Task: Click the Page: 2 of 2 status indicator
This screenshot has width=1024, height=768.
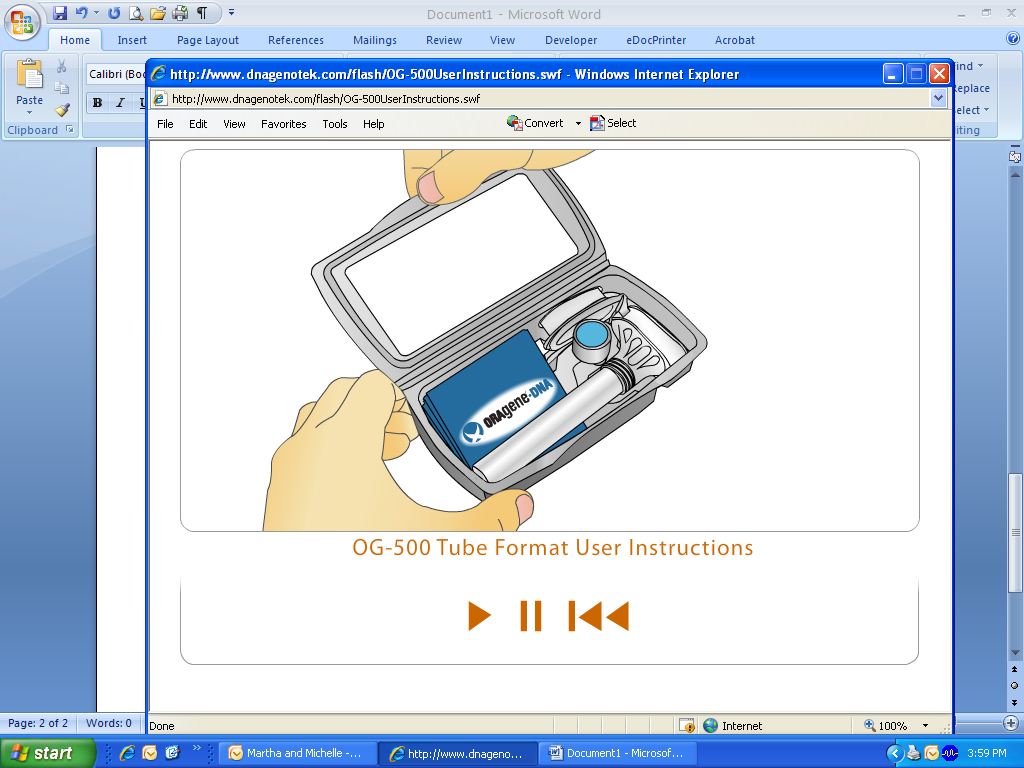Action: (x=38, y=723)
